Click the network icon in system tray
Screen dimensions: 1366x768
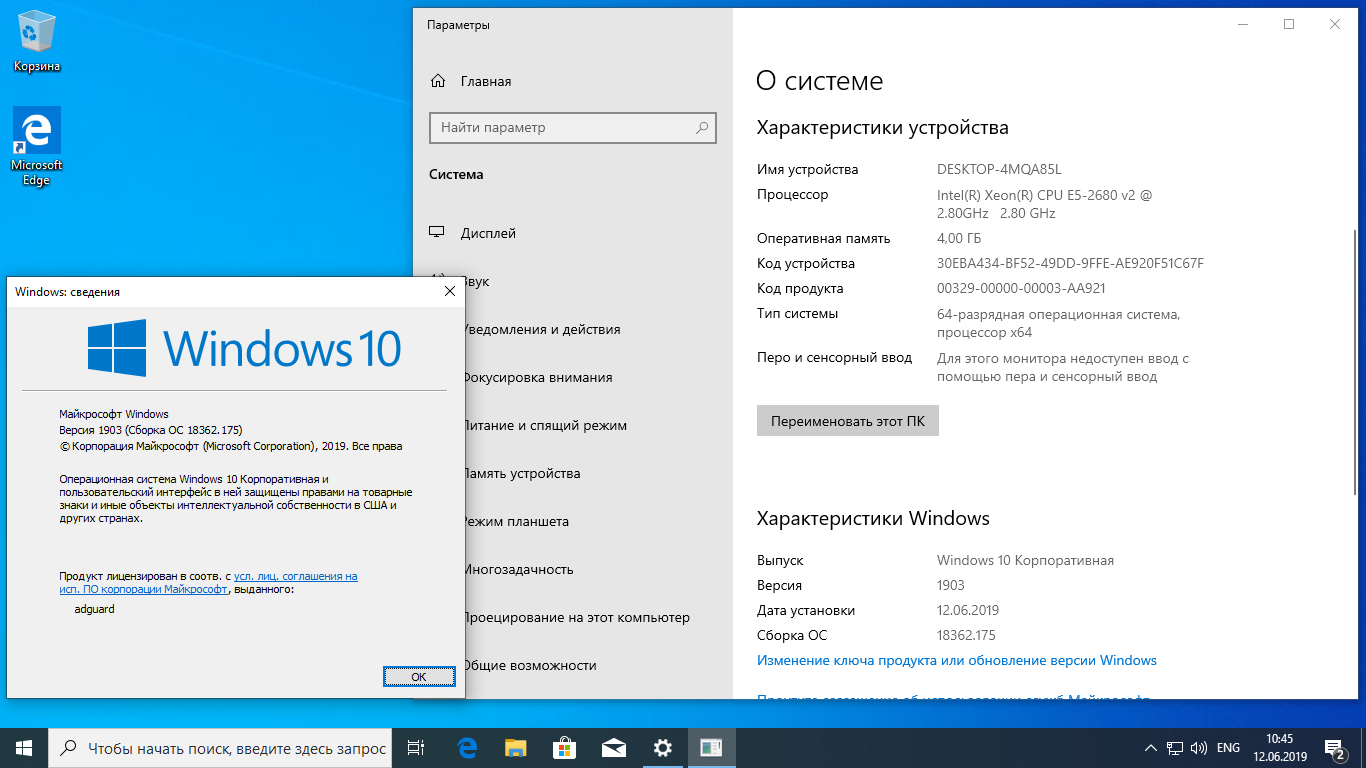click(1176, 748)
